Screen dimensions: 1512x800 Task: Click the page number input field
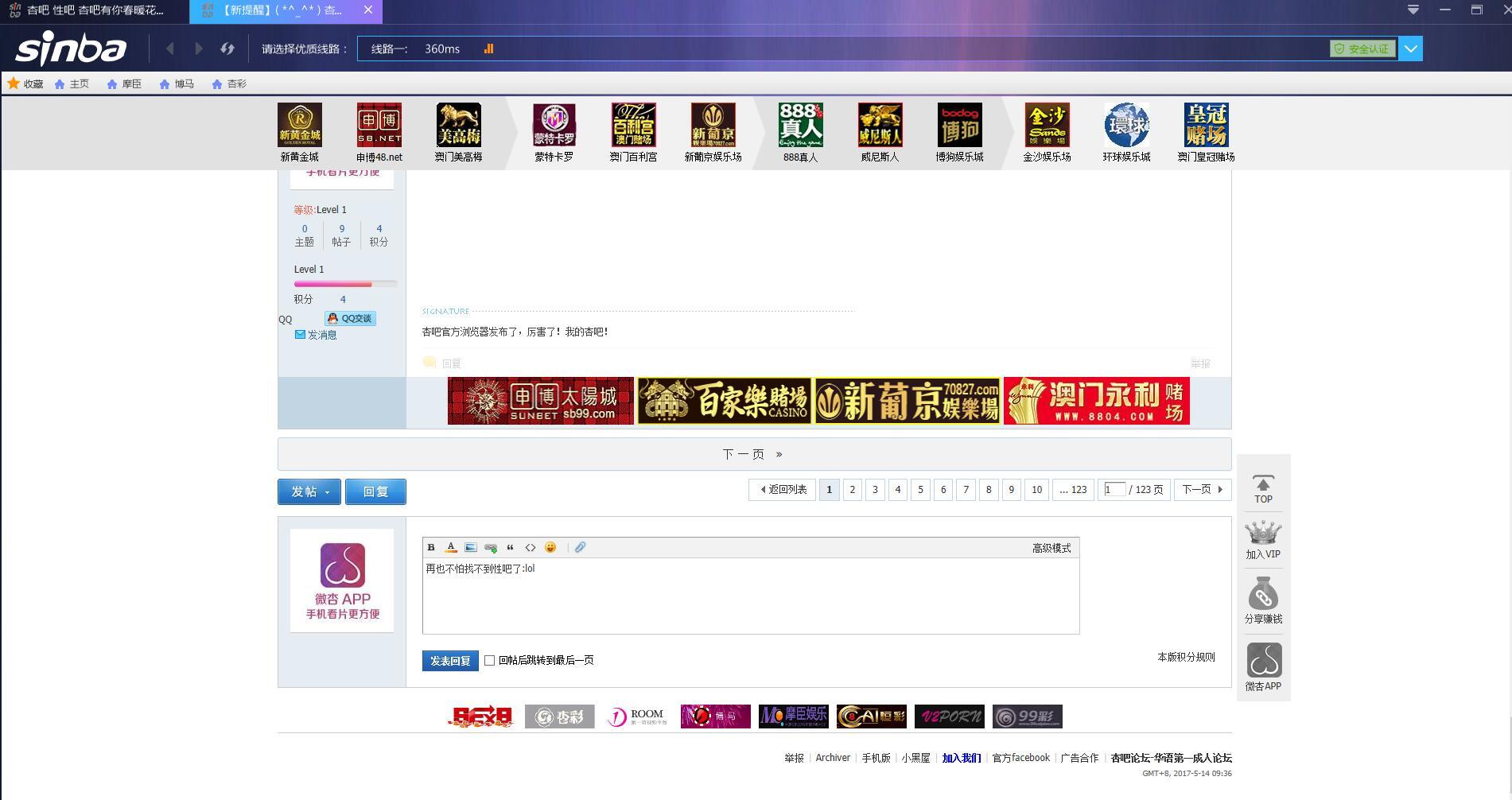1114,489
